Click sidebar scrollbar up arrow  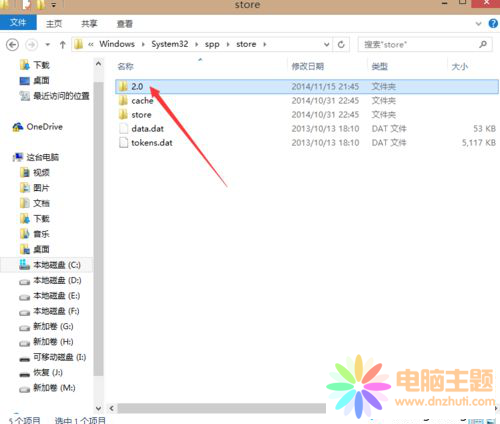(98, 63)
